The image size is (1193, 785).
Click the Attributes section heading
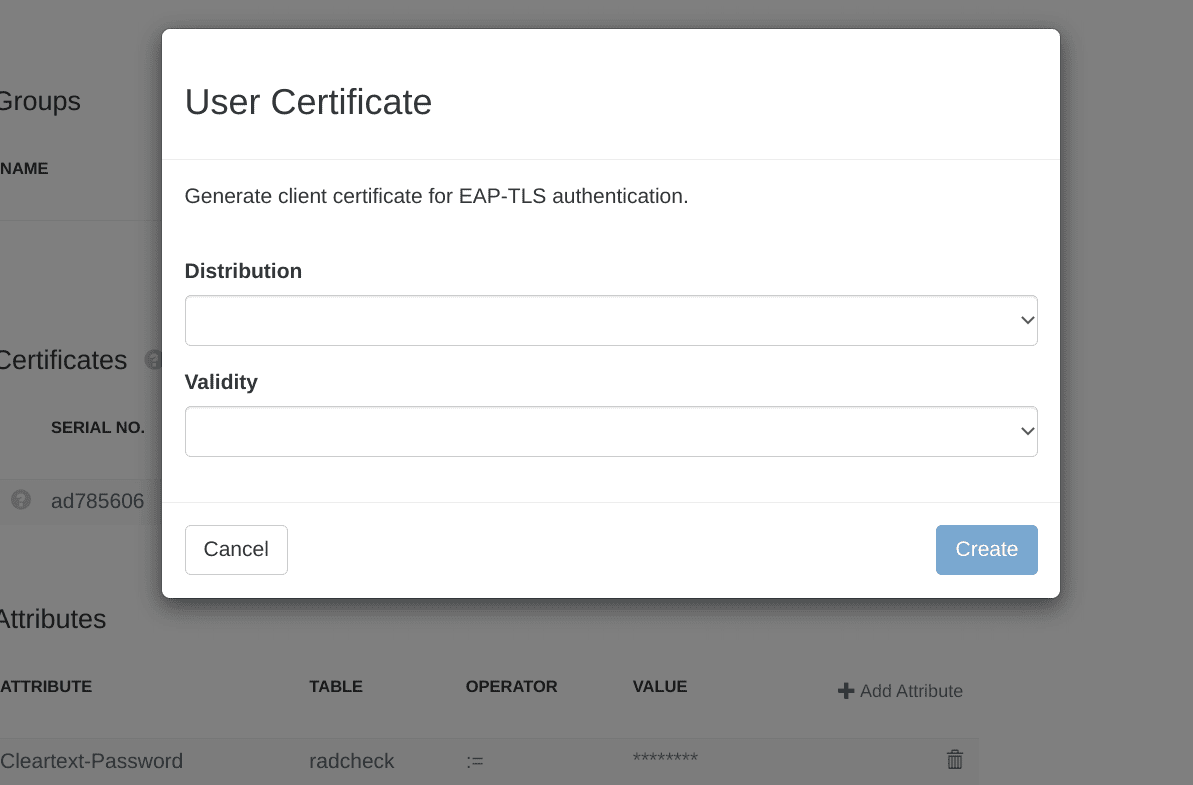point(52,618)
